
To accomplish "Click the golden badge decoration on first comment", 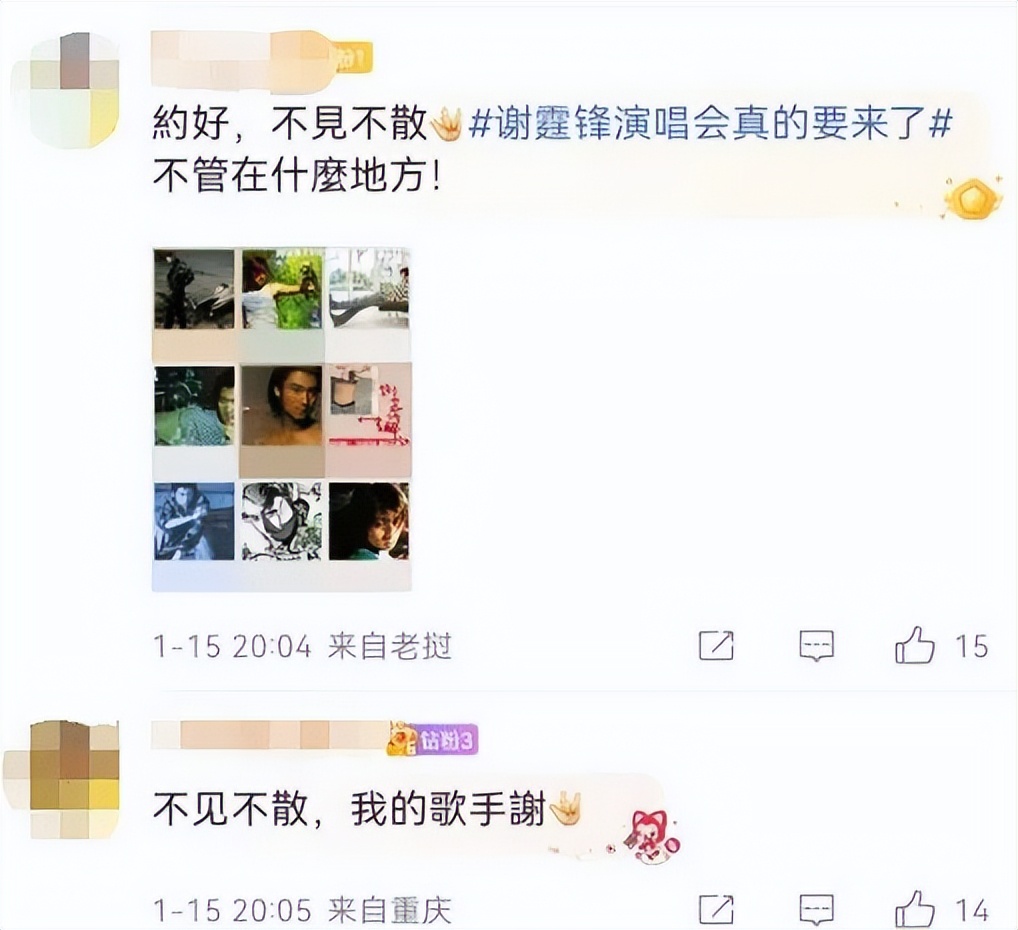I will click(971, 197).
